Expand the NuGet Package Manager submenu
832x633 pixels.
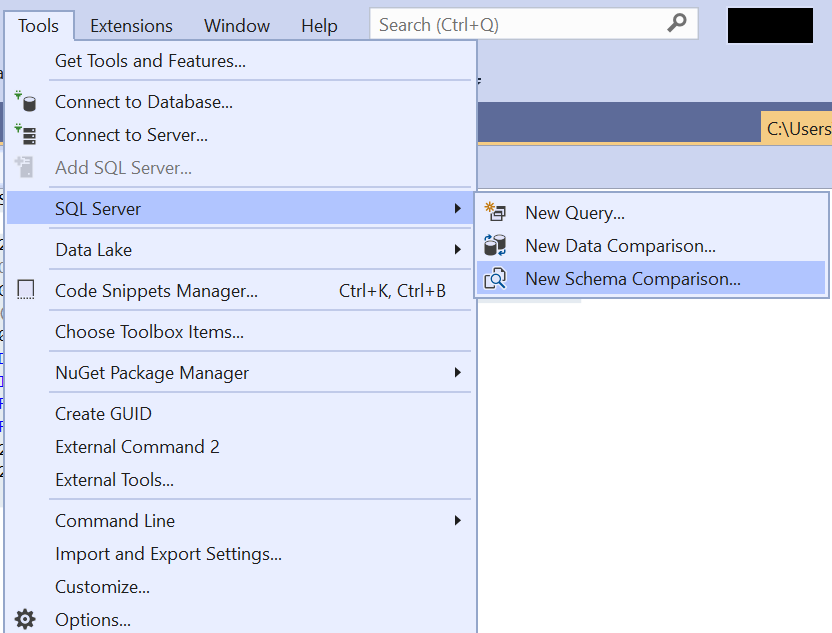458,372
